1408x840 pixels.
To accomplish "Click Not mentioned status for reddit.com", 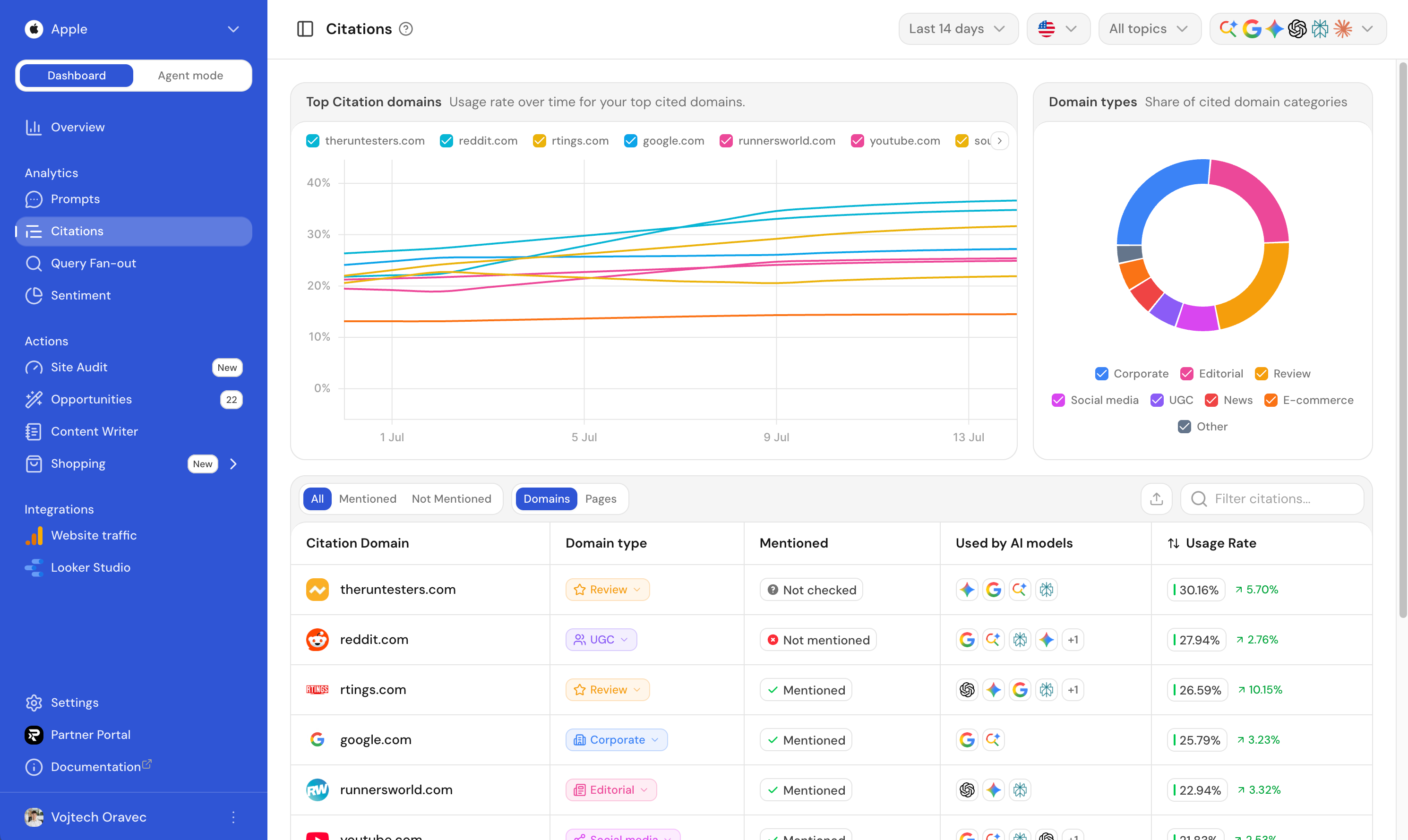I will click(x=818, y=640).
